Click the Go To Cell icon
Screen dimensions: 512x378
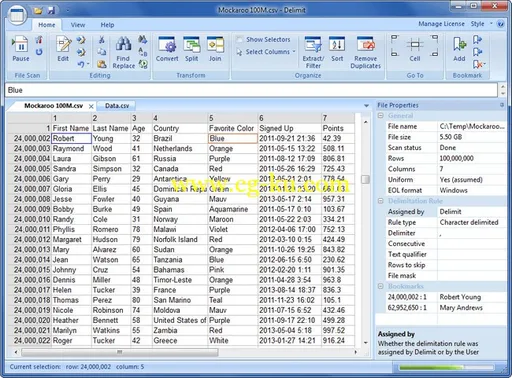pos(415,45)
